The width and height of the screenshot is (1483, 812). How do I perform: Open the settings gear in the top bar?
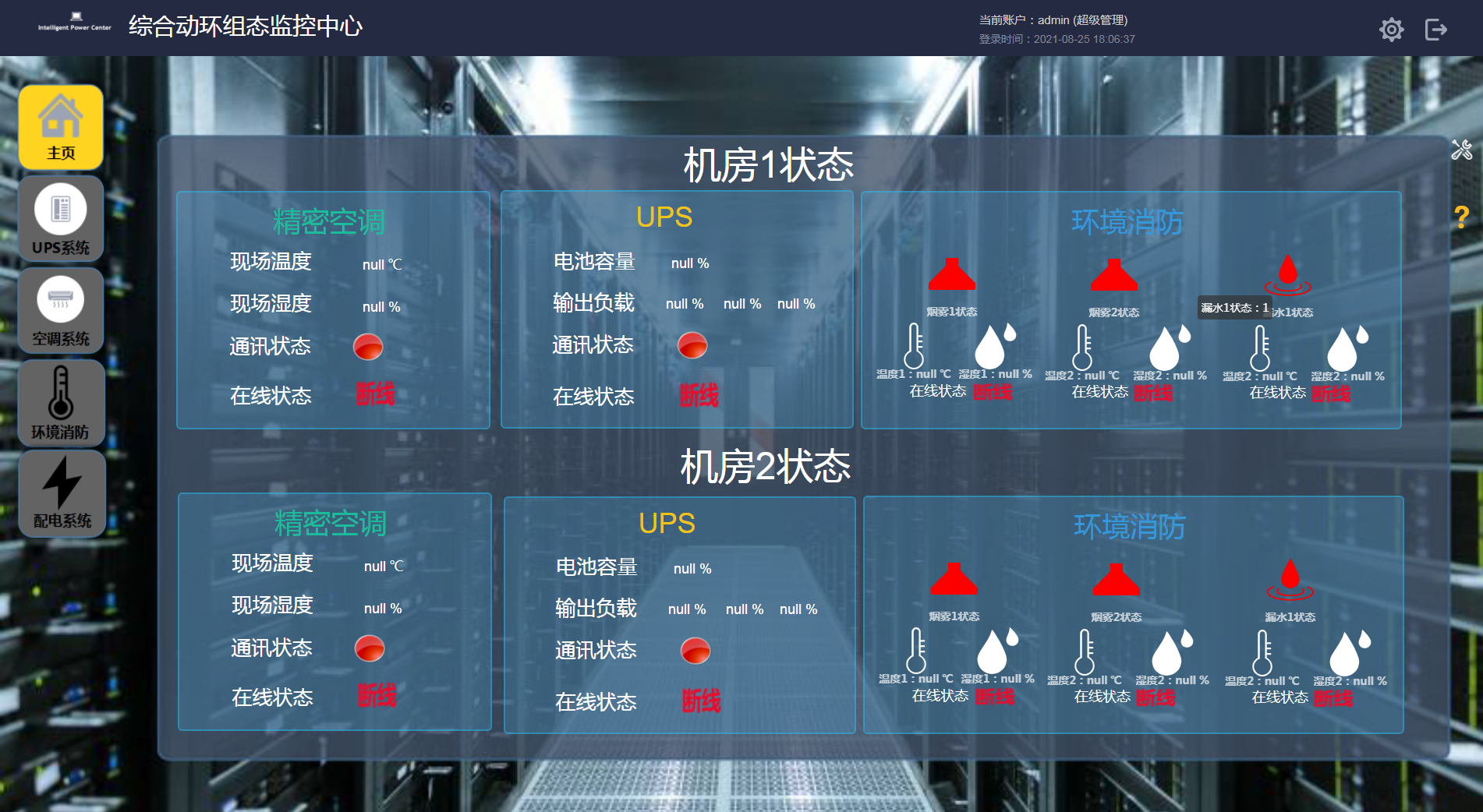1392,29
